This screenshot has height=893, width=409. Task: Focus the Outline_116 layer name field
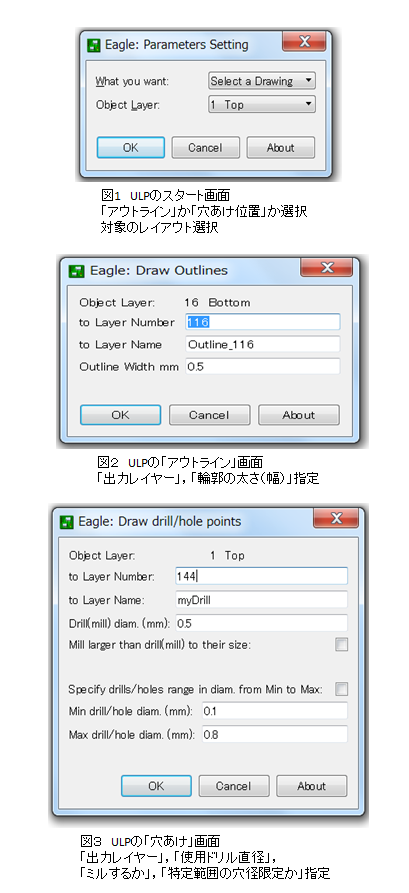263,344
